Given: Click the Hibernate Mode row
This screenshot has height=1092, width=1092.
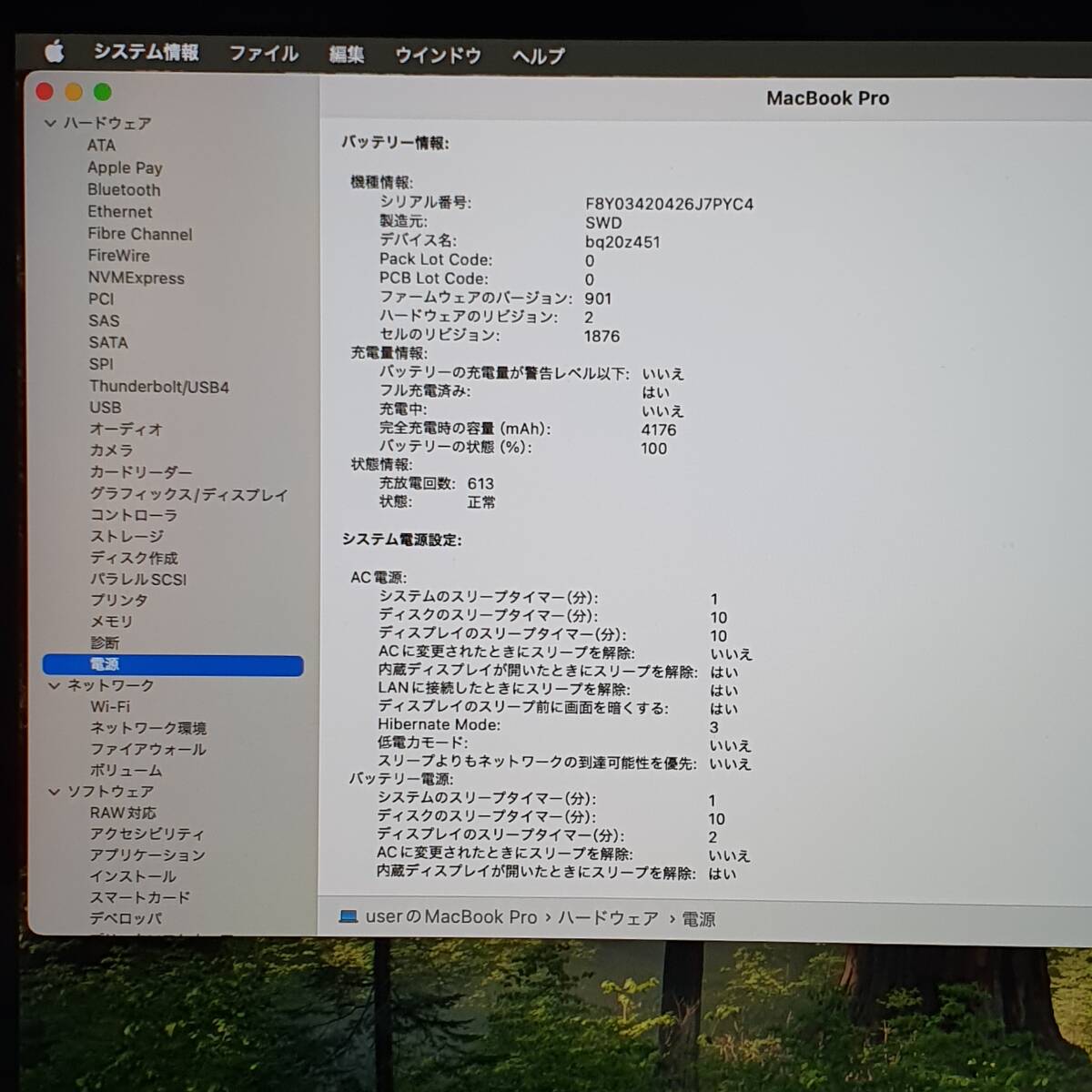Looking at the screenshot, I should (548, 726).
